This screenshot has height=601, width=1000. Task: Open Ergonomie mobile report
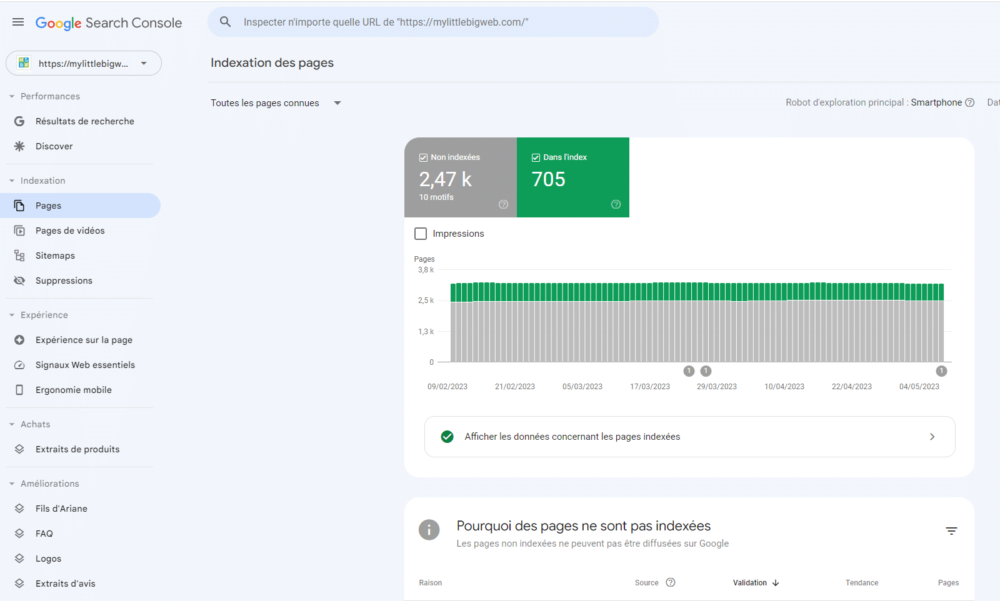click(80, 390)
